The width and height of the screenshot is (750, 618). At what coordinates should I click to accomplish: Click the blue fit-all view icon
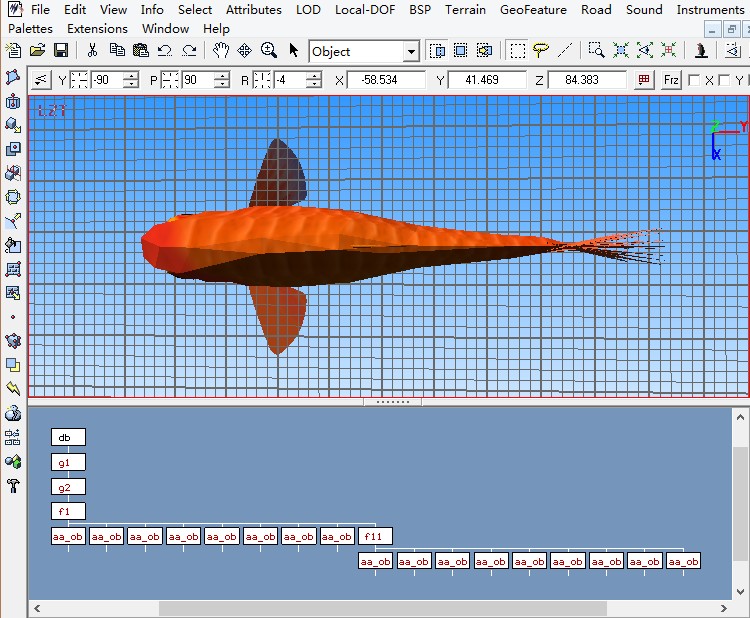(621, 50)
